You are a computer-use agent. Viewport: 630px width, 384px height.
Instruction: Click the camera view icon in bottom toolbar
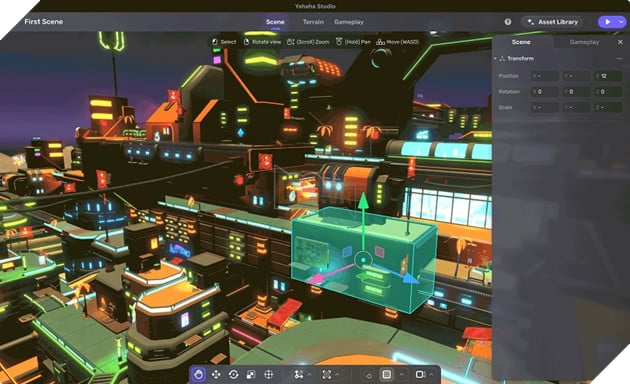420,375
